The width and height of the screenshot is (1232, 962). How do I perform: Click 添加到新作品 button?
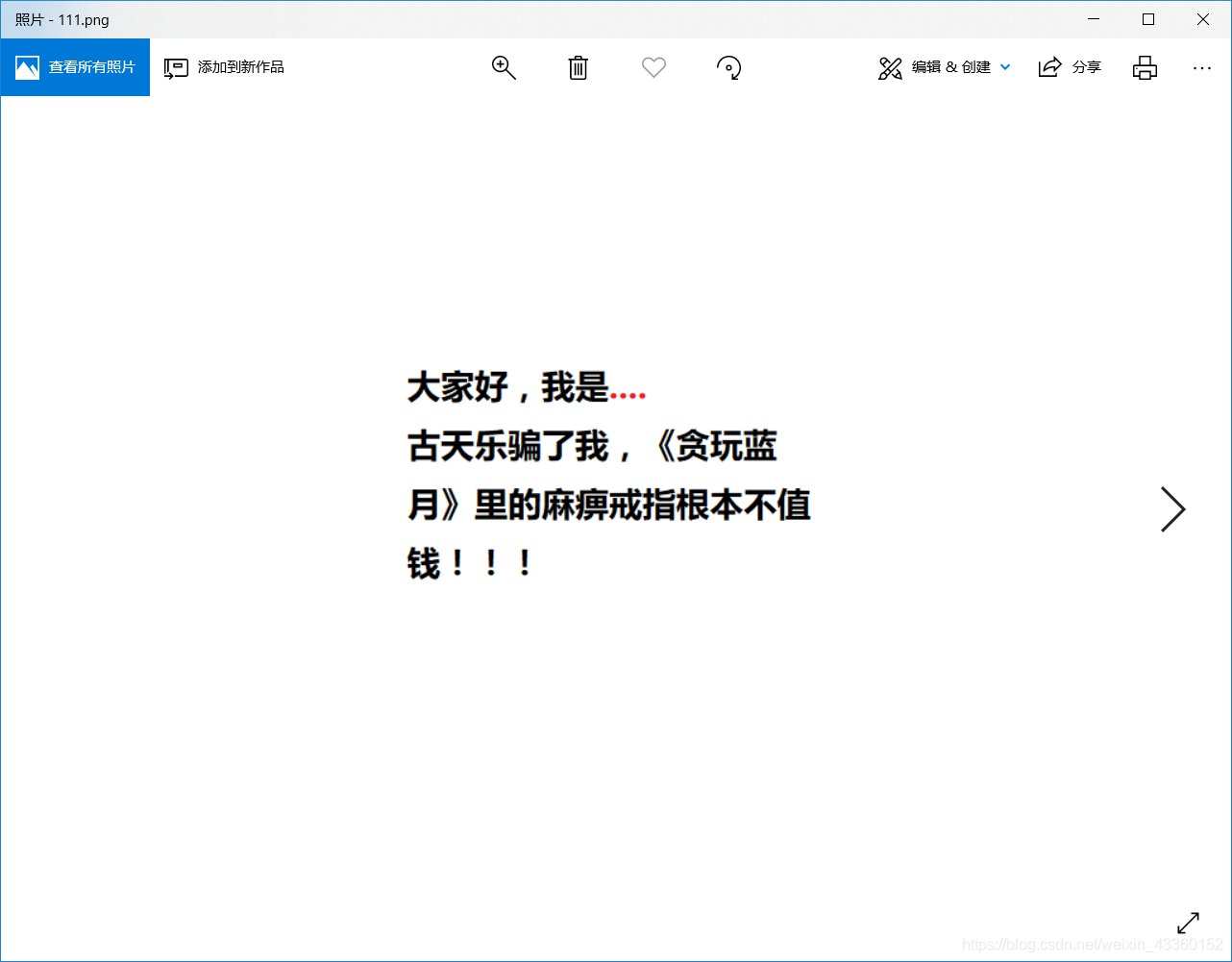pos(224,67)
